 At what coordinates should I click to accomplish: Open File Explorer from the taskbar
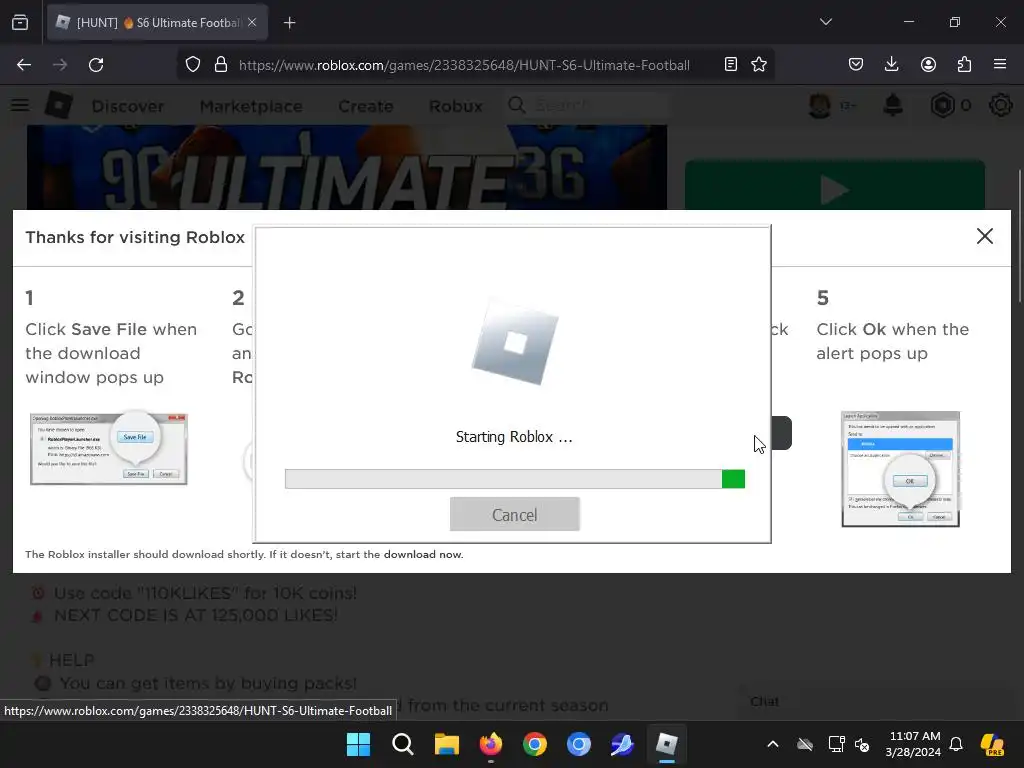point(447,744)
